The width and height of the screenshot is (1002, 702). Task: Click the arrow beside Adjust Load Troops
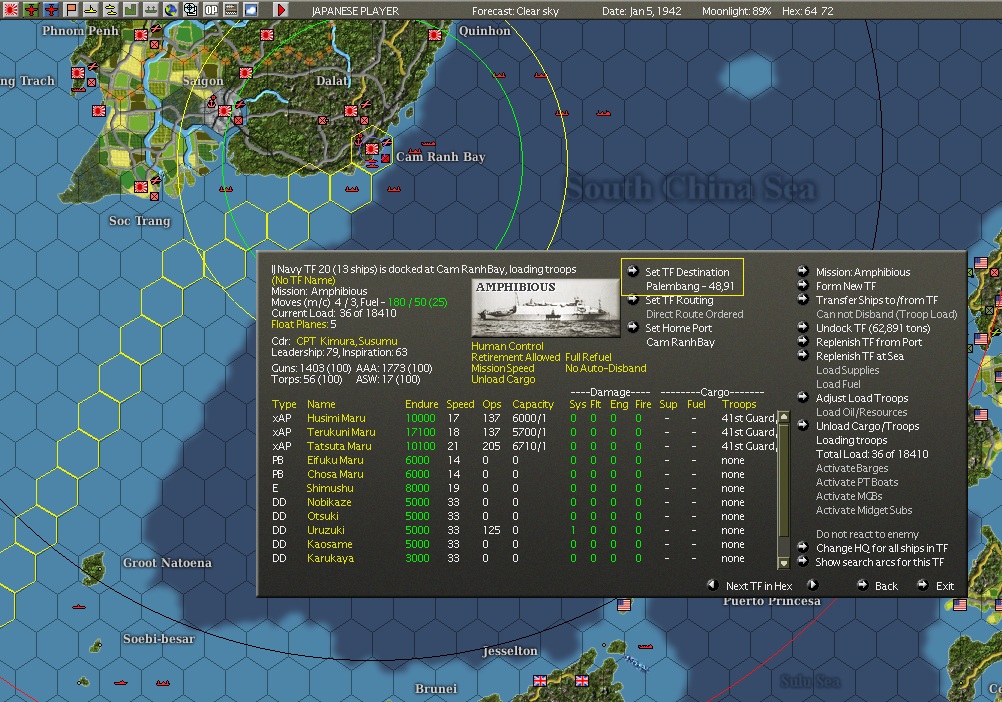(x=803, y=397)
